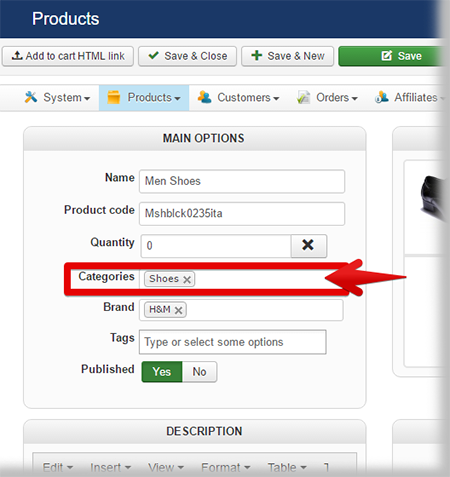Viewport: 450px width, 477px height.
Task: Click the Quantity input field
Action: point(216,246)
